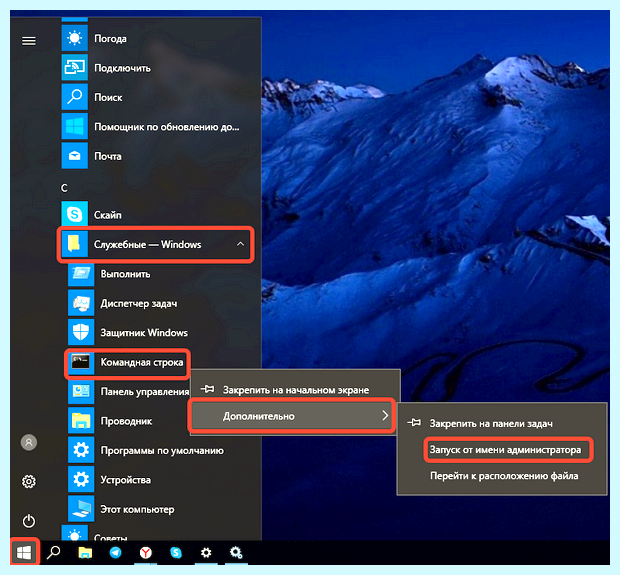Click the Диспетчер задач label

[139, 303]
